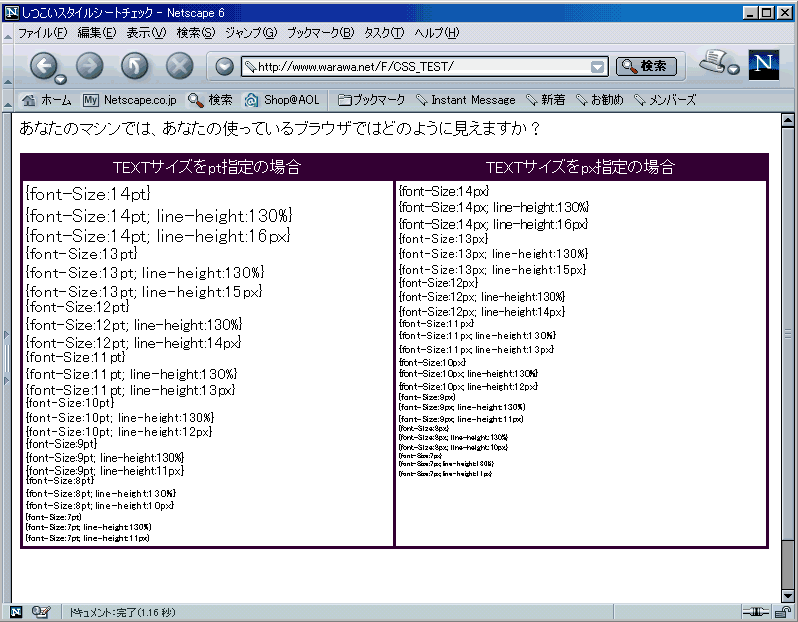Click the Netscape N icon in title bar
Viewport: 798px width, 622px height.
click(11, 12)
